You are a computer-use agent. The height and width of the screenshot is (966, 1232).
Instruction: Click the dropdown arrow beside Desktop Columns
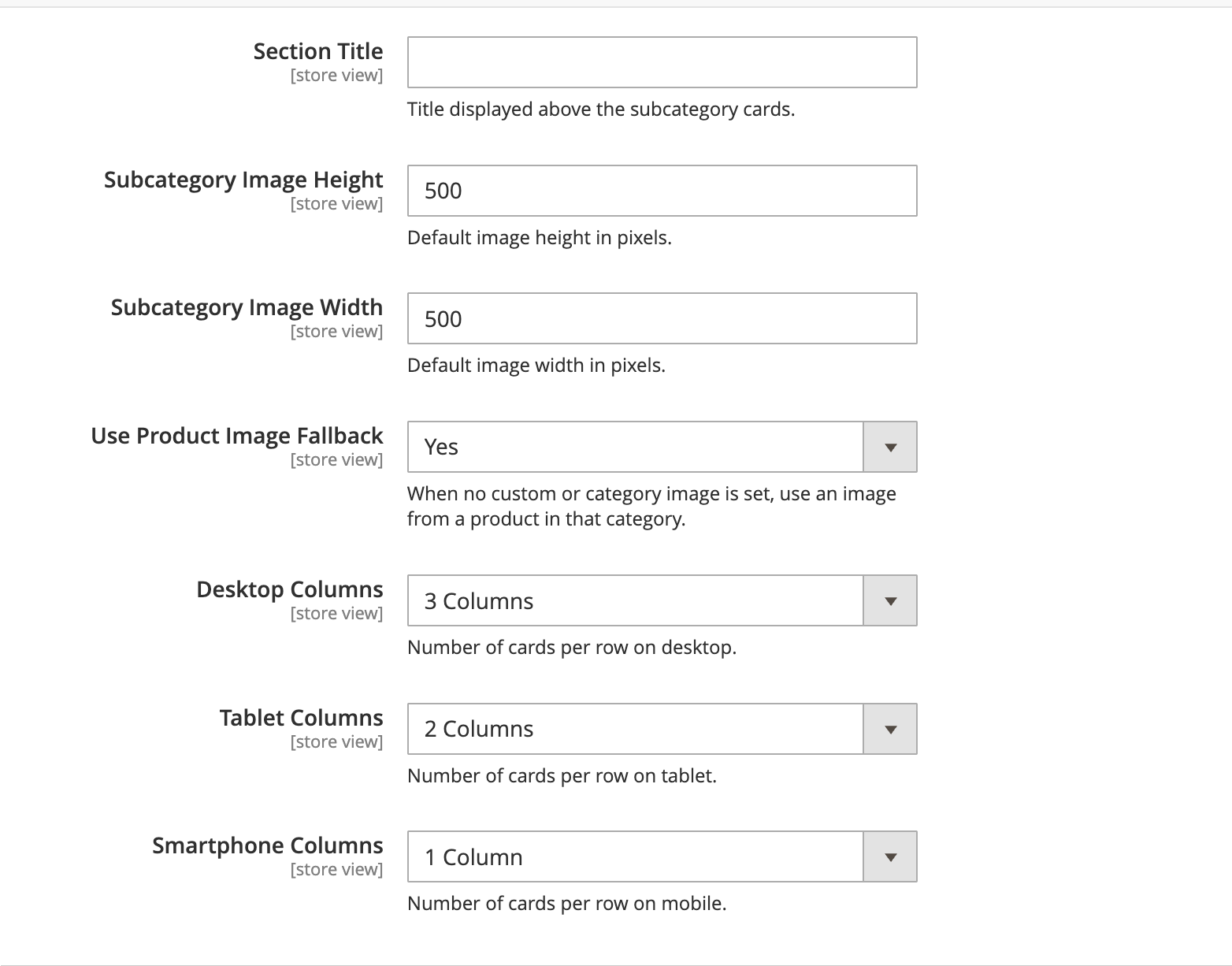point(889,600)
